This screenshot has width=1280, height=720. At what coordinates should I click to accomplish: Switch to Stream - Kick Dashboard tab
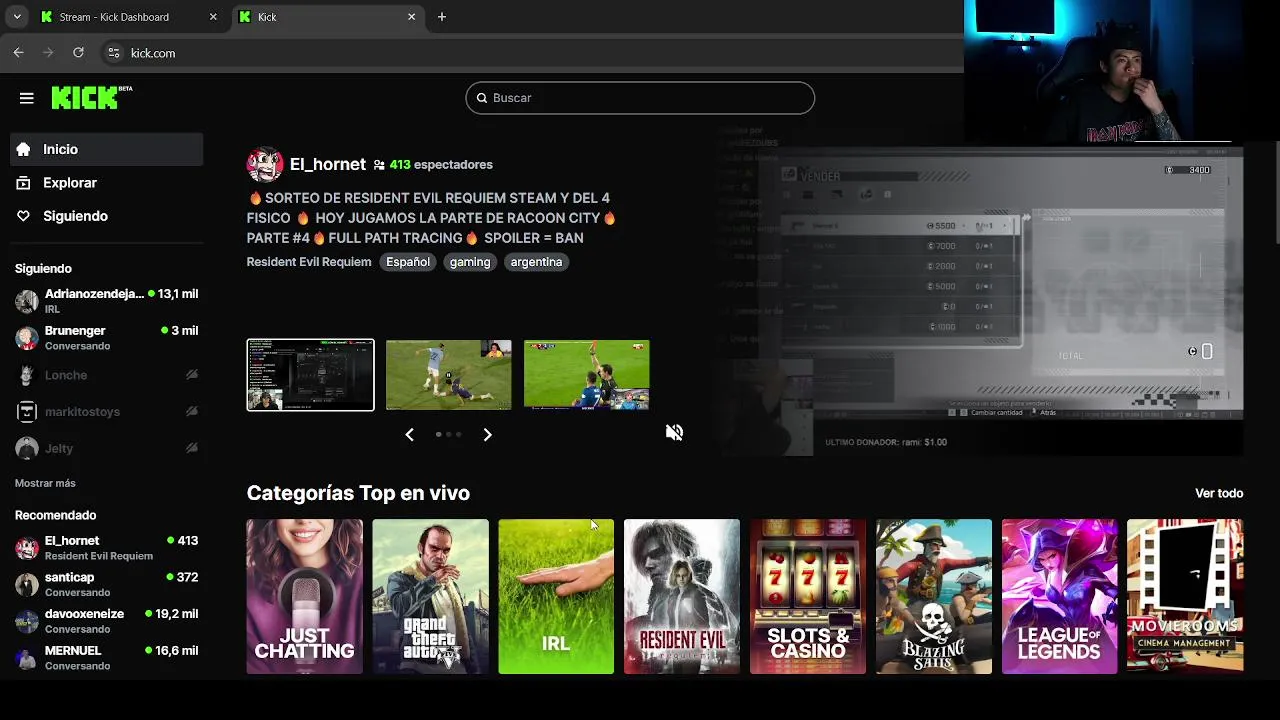(x=128, y=17)
